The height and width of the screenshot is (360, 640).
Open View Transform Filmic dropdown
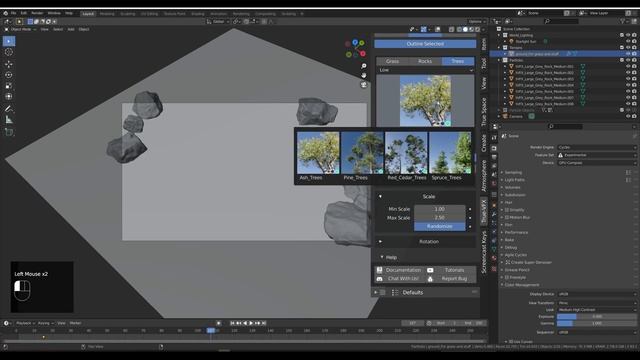tap(597, 303)
